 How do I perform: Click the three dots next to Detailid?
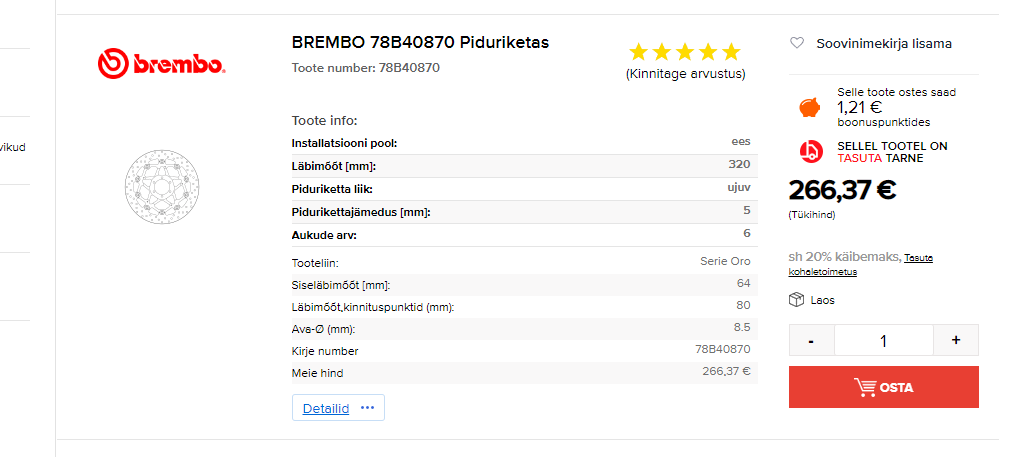(x=367, y=407)
